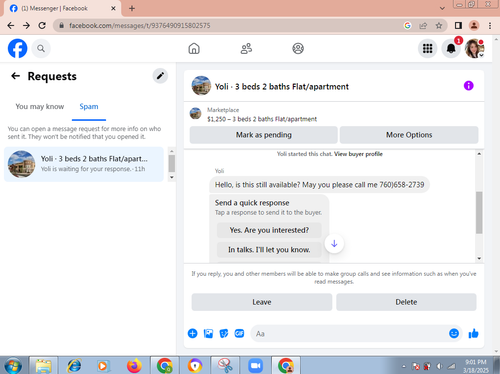Open the notifications bell
The height and width of the screenshot is (374, 500).
[451, 49]
